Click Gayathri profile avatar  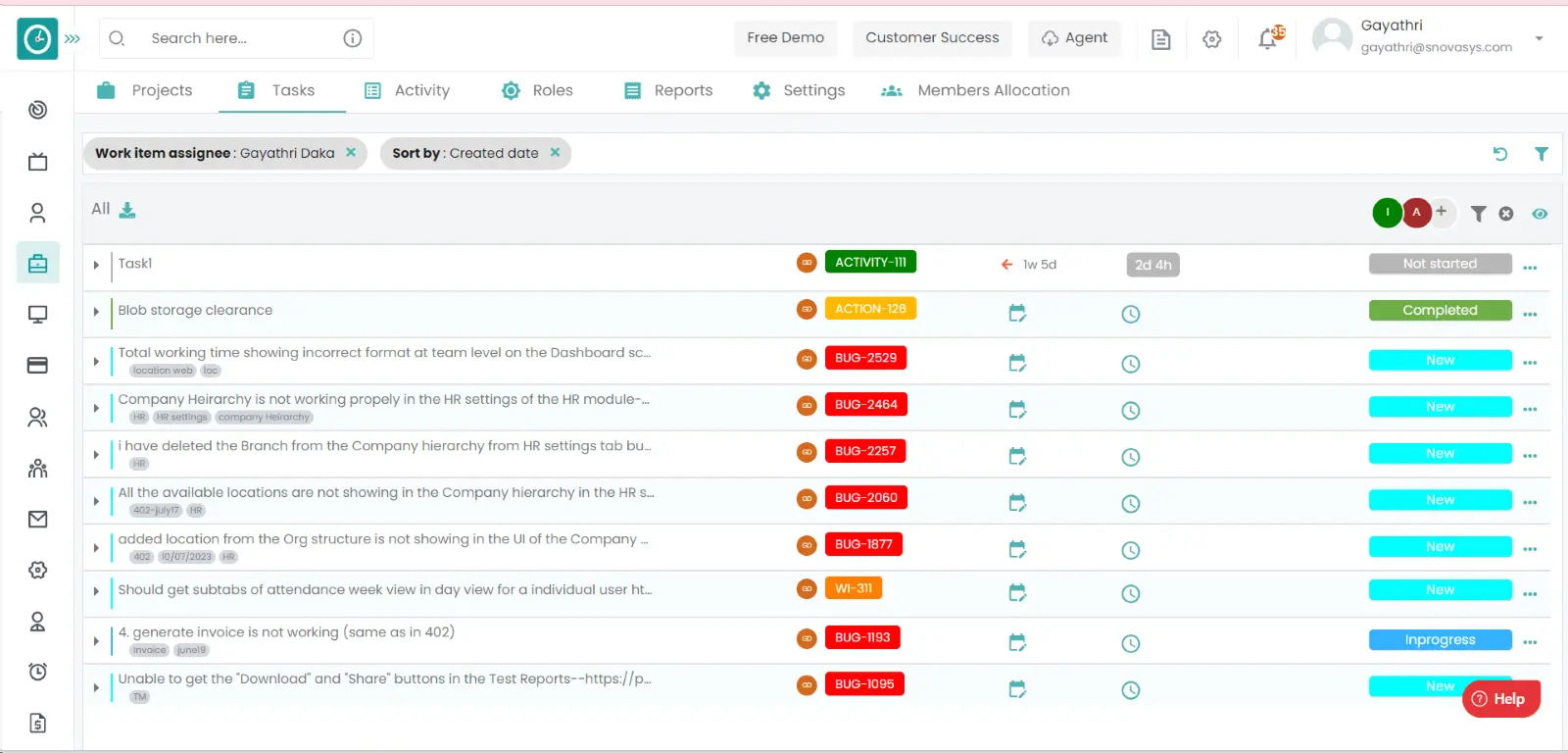1332,37
